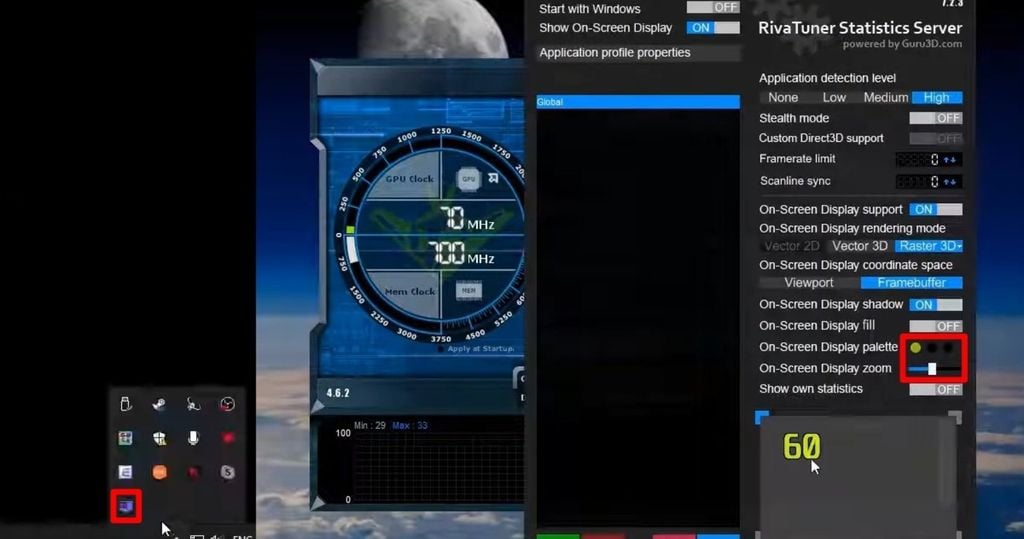Choose Viewport coordinate space
Screen dimensions: 1024x539
click(x=808, y=283)
